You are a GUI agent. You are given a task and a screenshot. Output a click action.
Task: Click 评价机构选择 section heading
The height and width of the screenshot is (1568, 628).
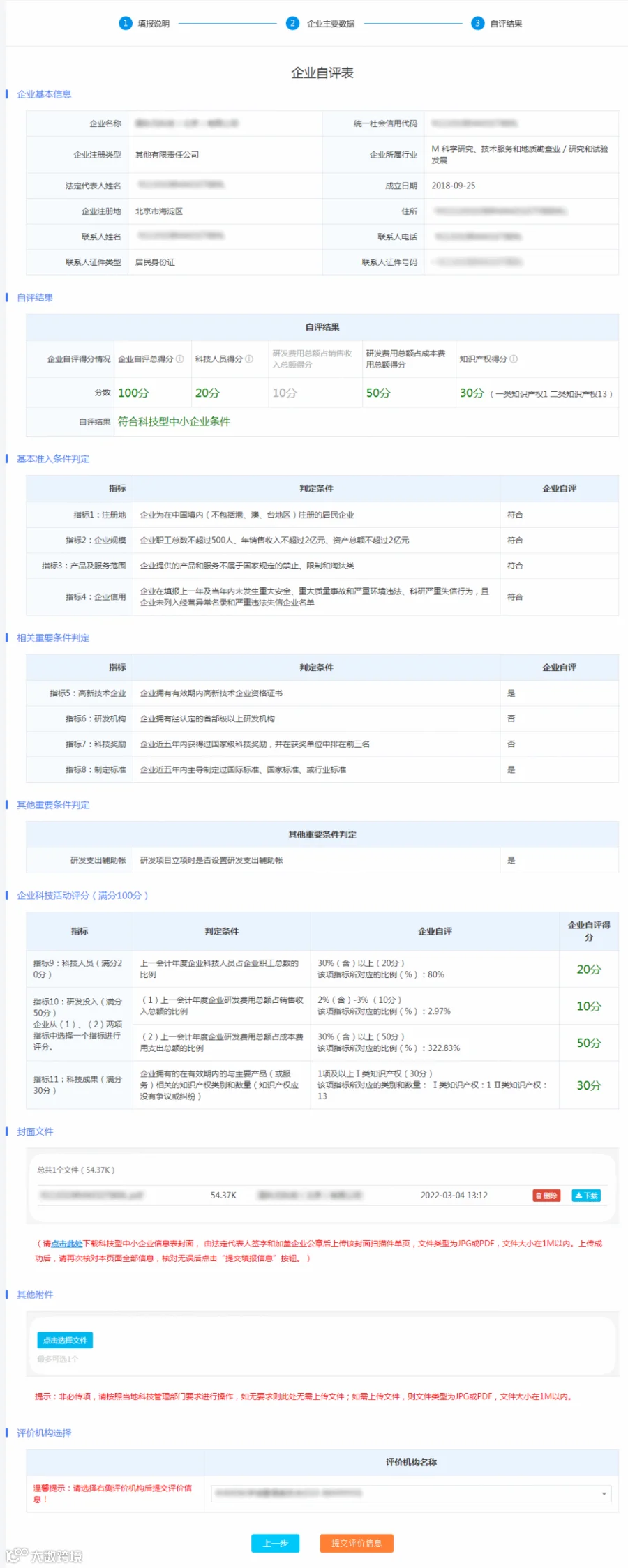click(44, 1433)
